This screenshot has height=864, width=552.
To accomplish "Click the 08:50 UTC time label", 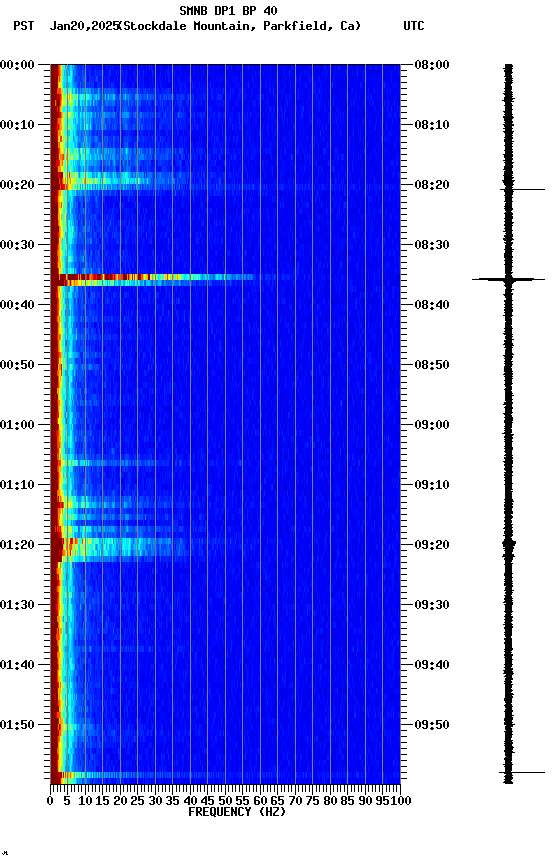I will coord(432,365).
